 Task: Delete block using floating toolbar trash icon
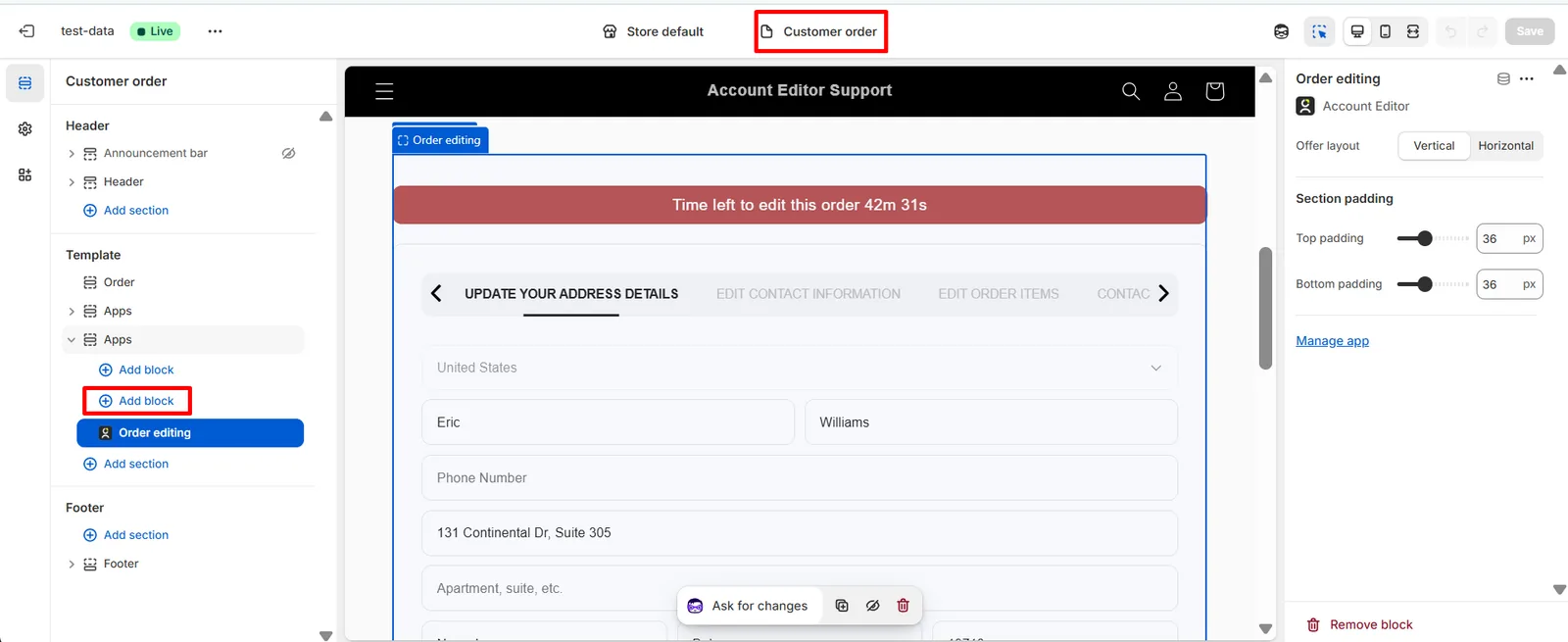(904, 606)
